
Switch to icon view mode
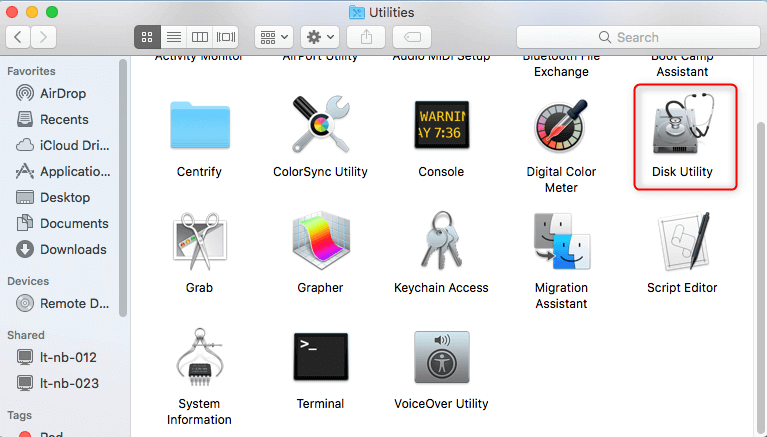pyautogui.click(x=147, y=37)
